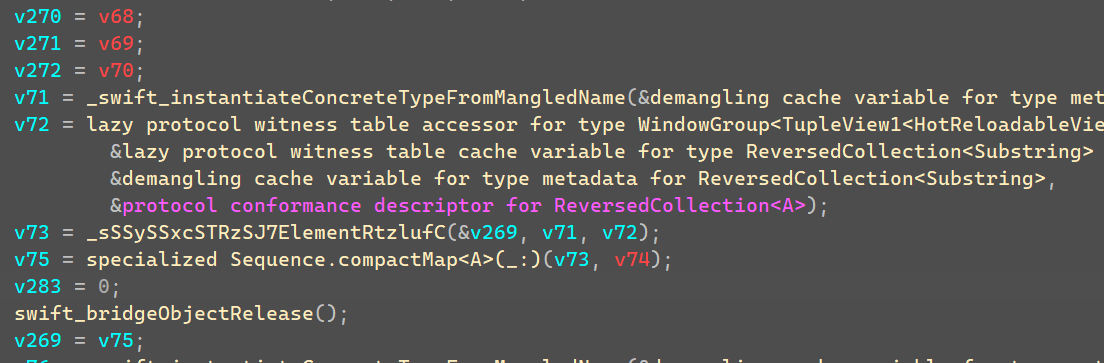Select the v75 assignment target variable
Image resolution: width=1104 pixels, height=363 pixels.
click(32, 260)
